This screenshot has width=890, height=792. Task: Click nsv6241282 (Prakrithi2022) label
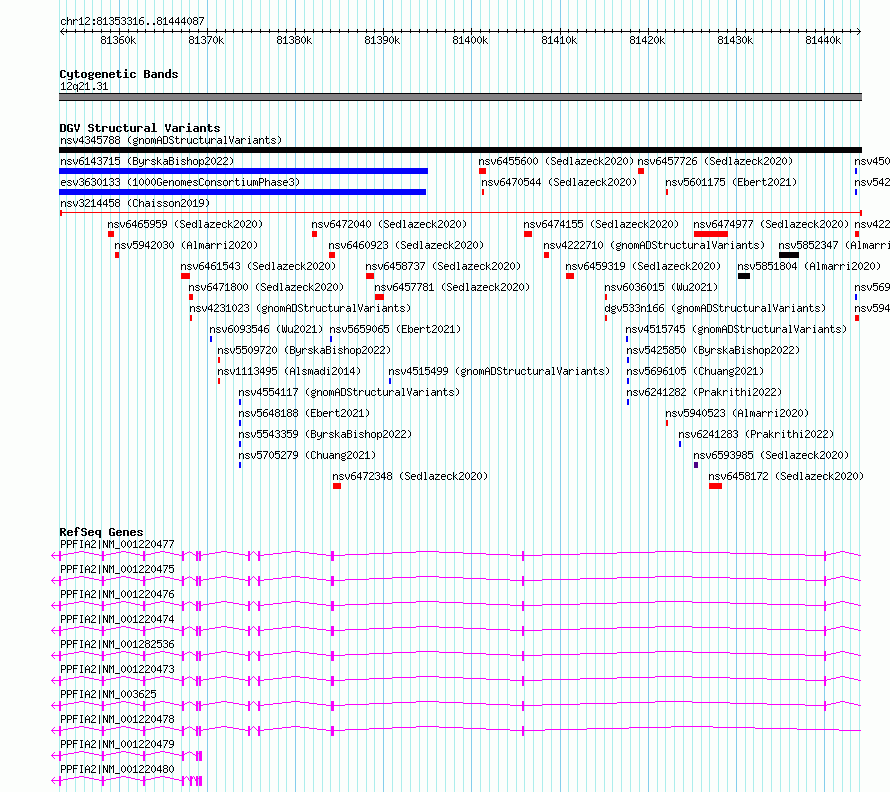point(704,392)
